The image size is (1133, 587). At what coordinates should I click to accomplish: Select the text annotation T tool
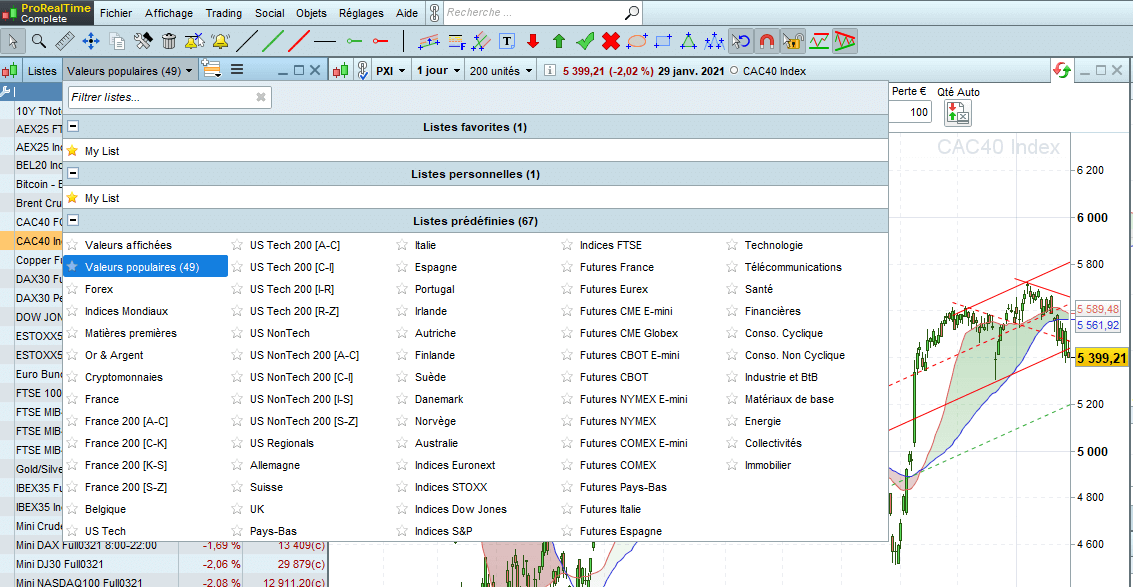(507, 41)
